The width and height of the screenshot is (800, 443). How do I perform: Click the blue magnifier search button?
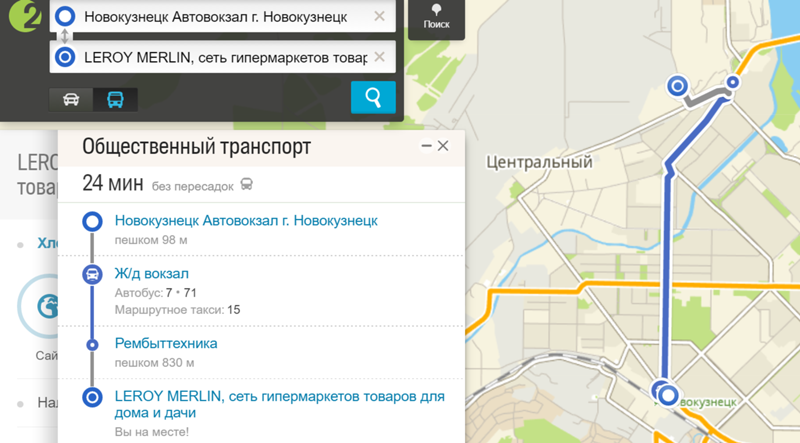(x=373, y=97)
